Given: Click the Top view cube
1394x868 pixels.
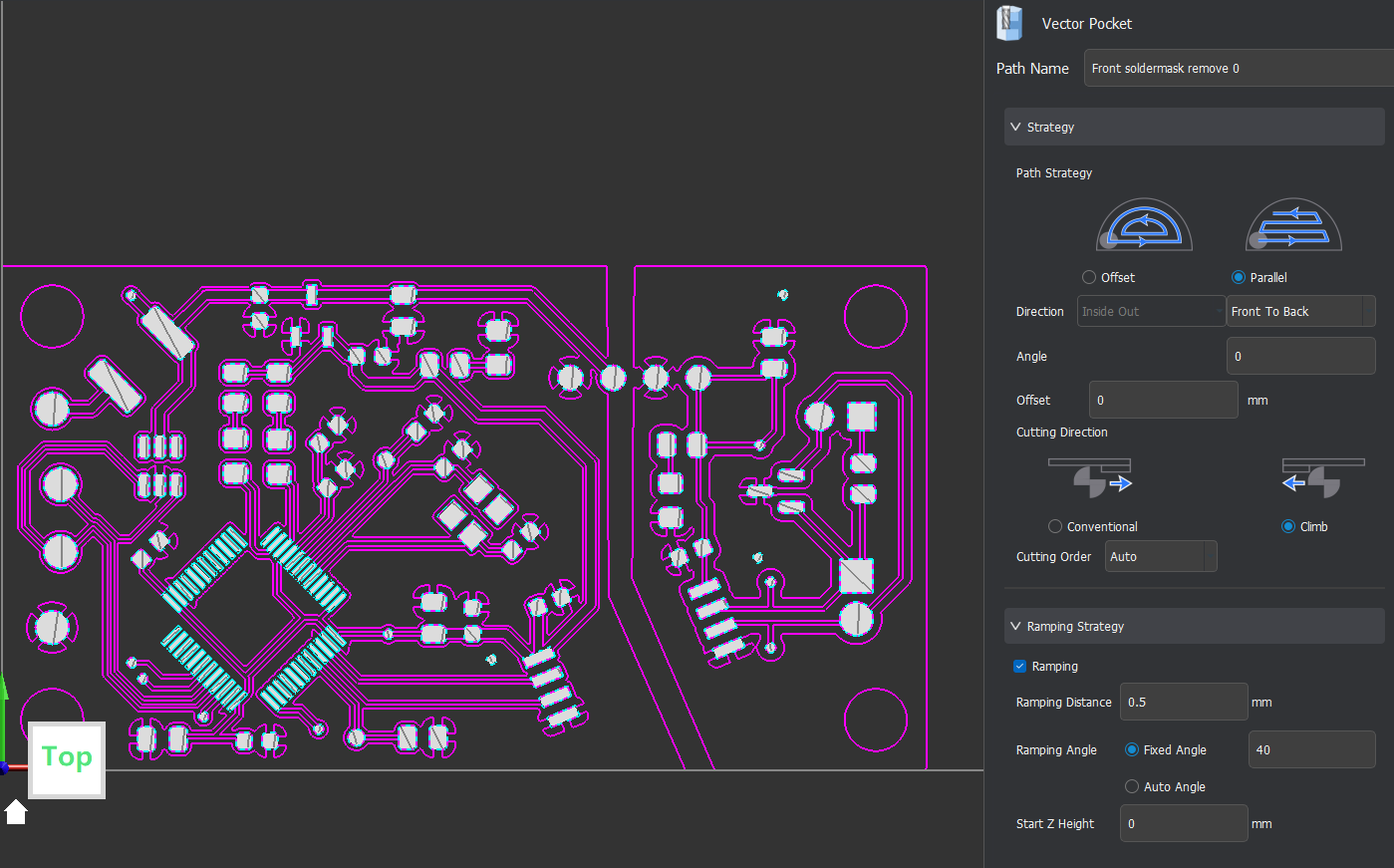Looking at the screenshot, I should tap(67, 759).
